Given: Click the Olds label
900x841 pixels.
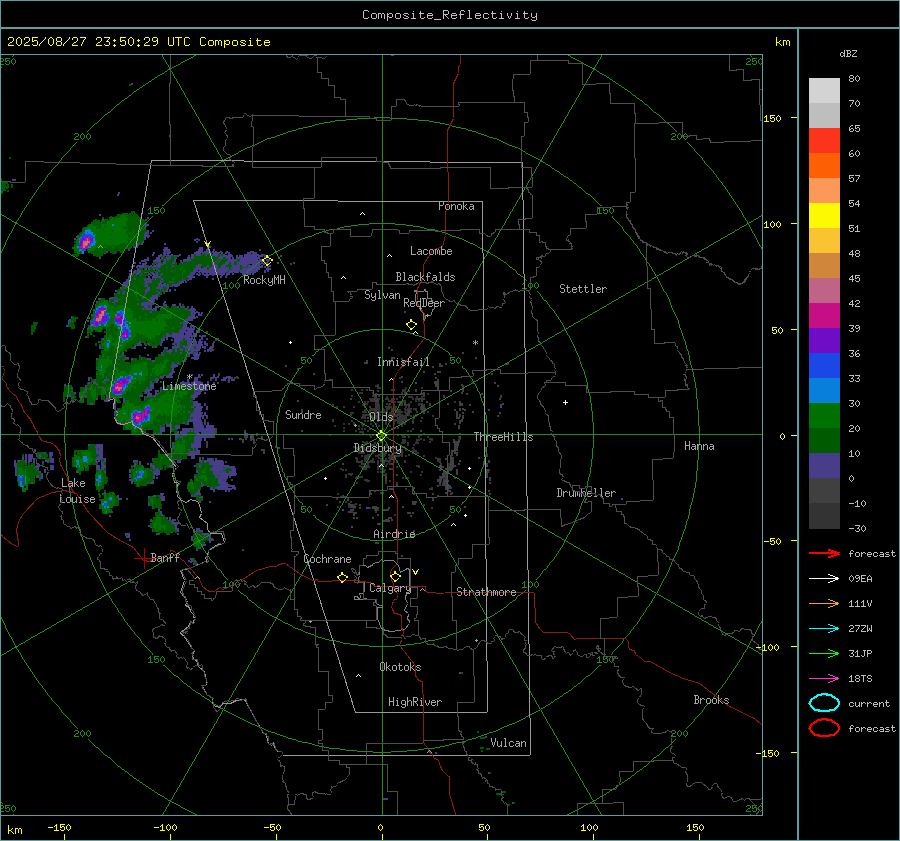Looking at the screenshot, I should (x=381, y=417).
